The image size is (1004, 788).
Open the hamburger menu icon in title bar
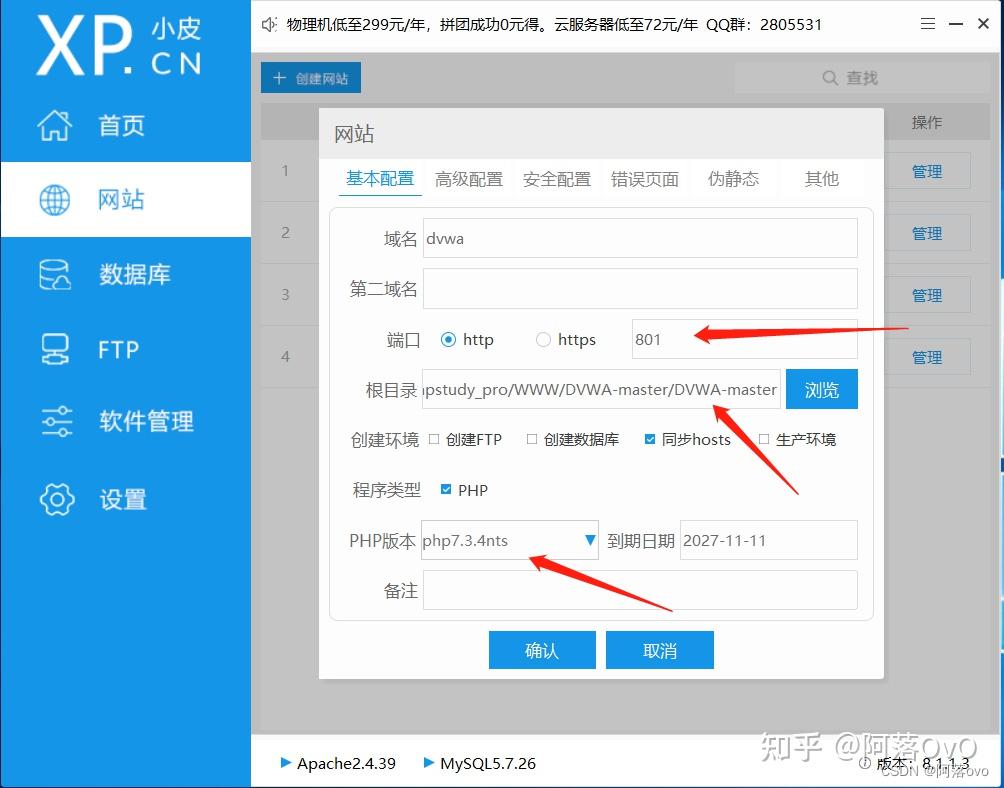coord(928,24)
